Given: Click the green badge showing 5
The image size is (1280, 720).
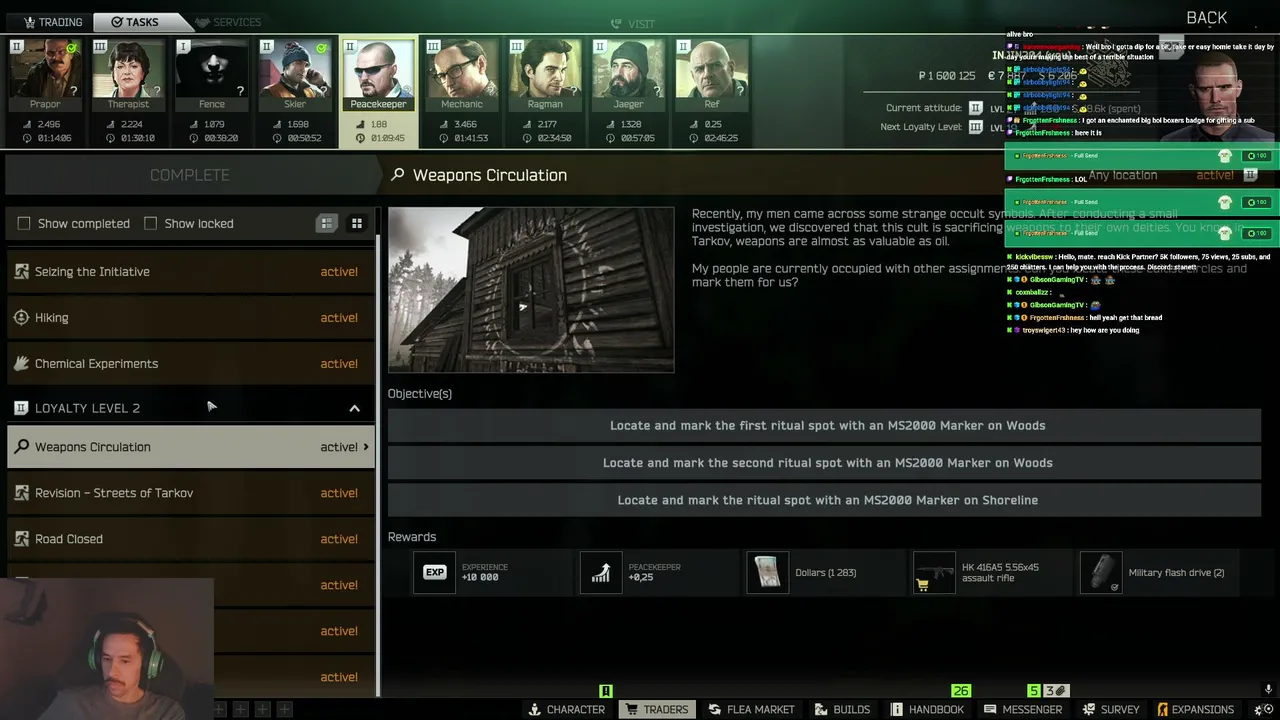Looking at the screenshot, I should point(1034,691).
